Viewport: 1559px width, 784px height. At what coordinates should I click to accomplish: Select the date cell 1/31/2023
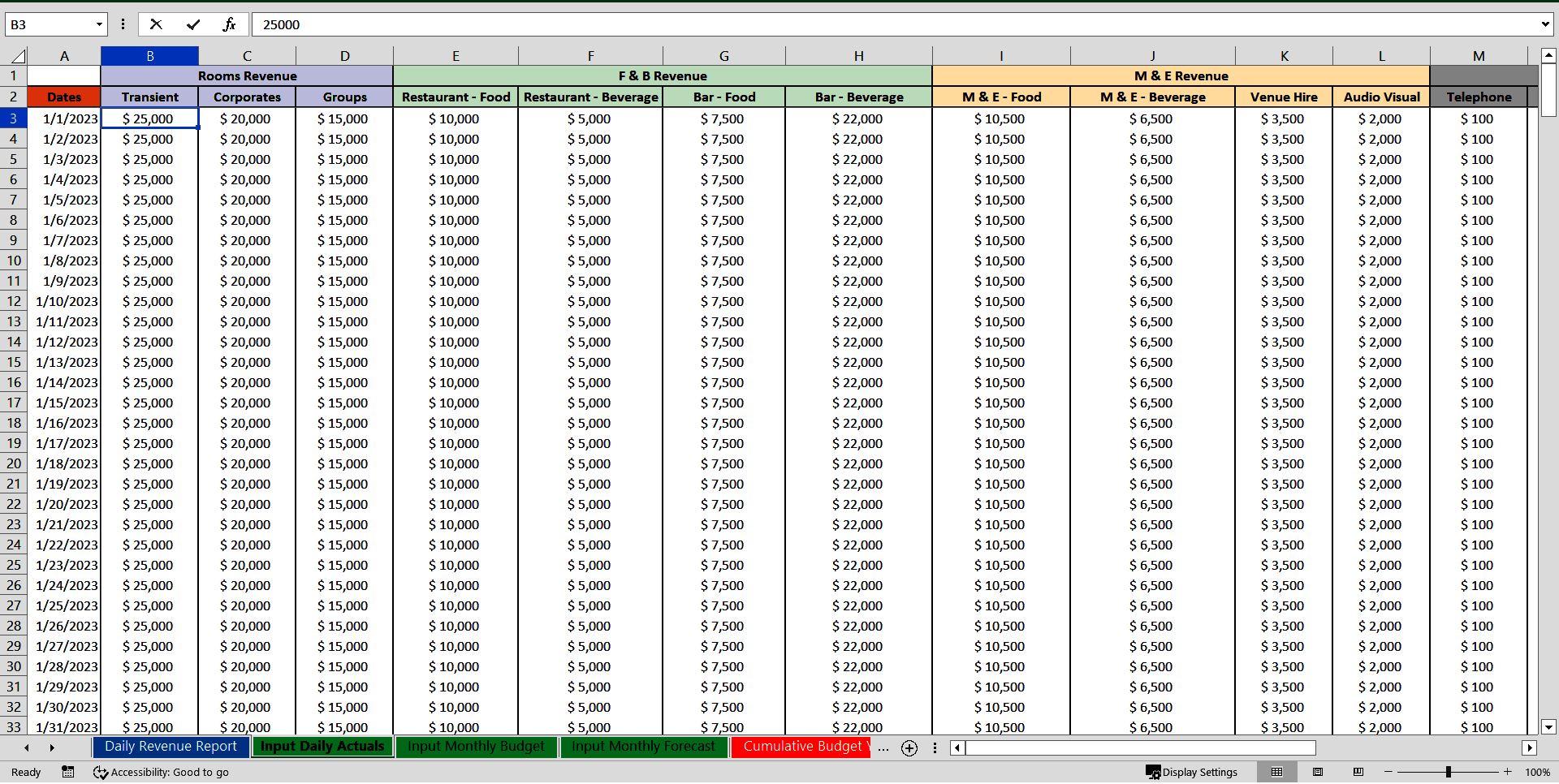(x=64, y=727)
